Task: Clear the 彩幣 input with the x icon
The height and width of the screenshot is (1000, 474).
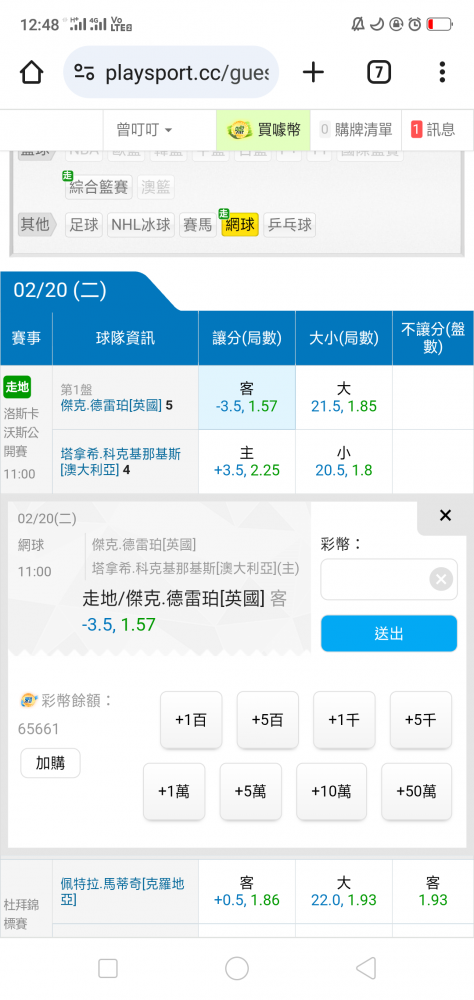Action: pos(440,579)
